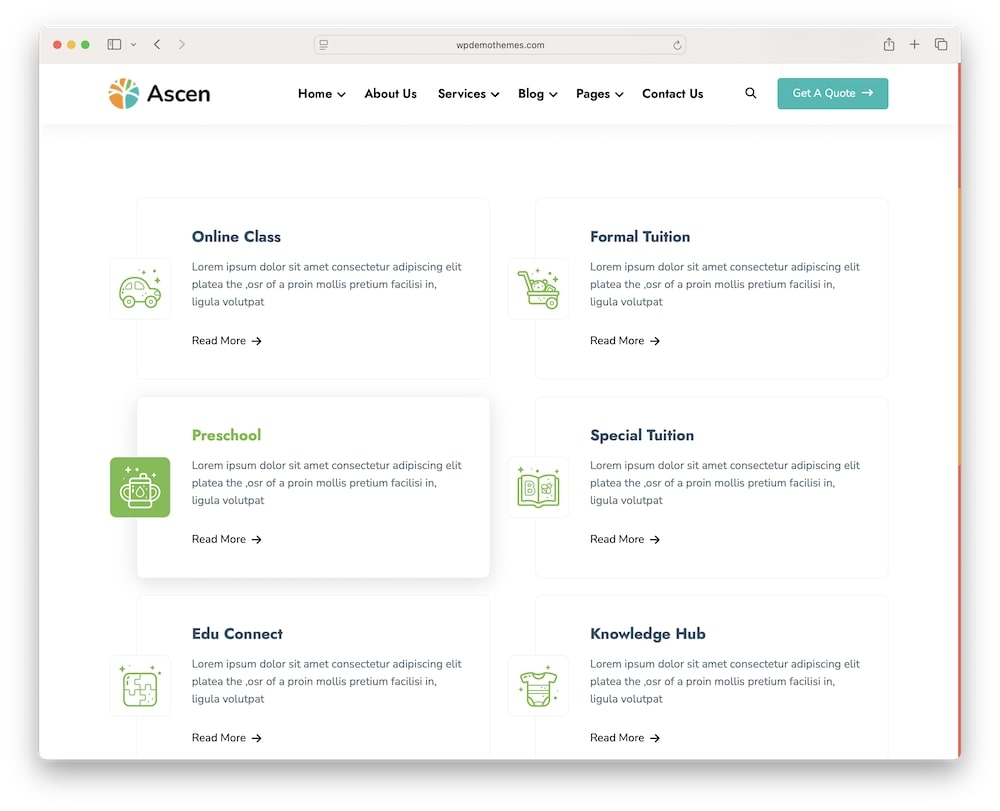1000x811 pixels.
Task: Open the Edu Connect heading
Action: (237, 634)
